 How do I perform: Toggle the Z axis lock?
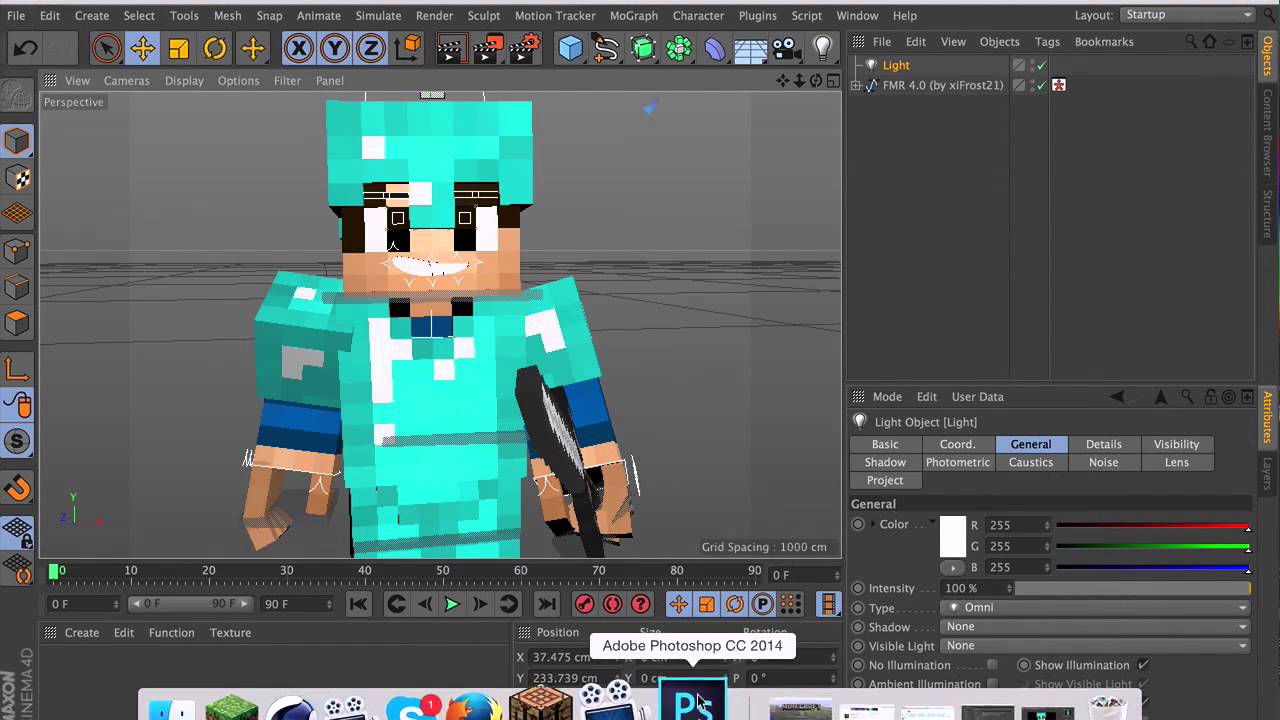pos(371,48)
